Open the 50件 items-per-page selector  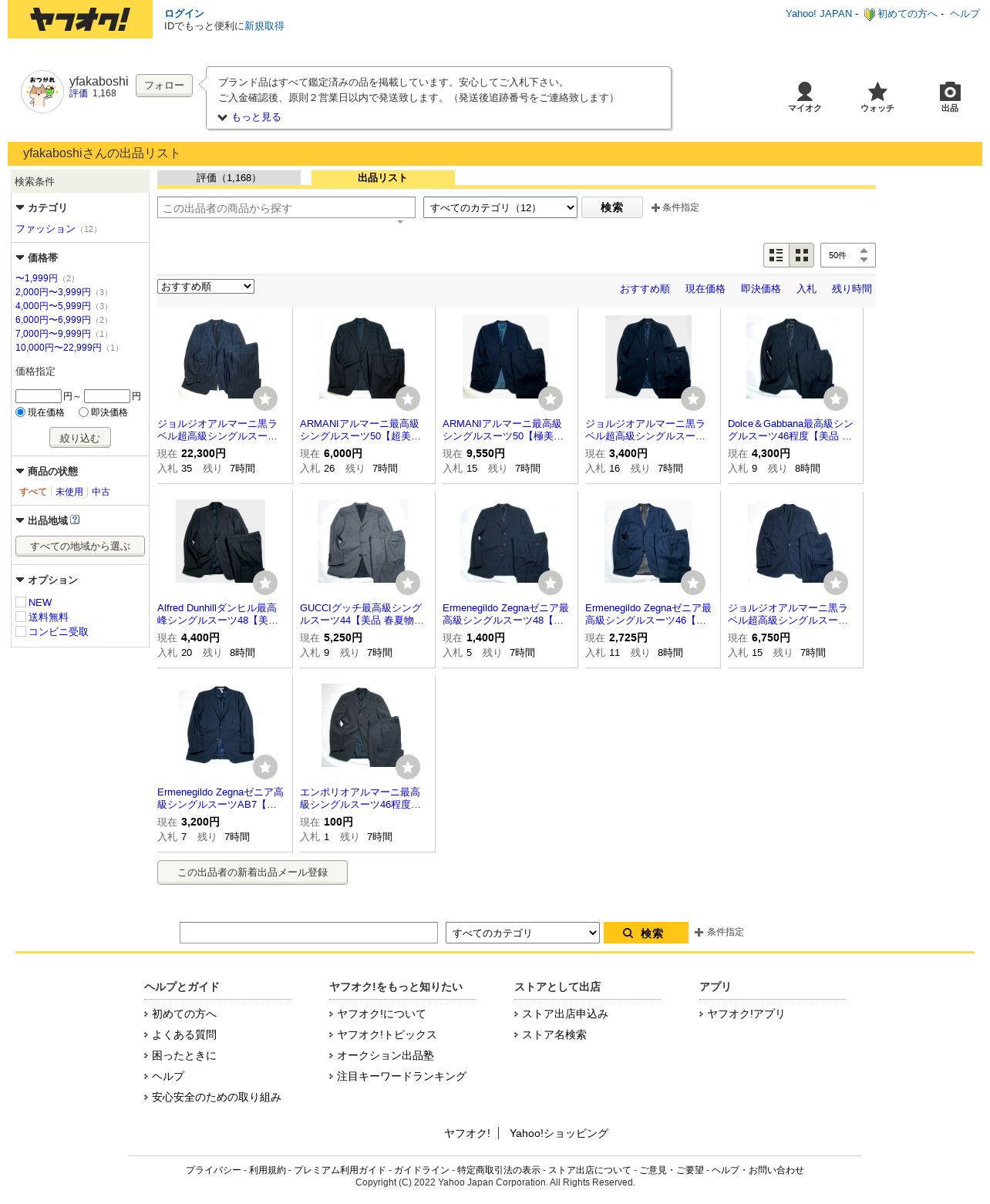[x=848, y=255]
